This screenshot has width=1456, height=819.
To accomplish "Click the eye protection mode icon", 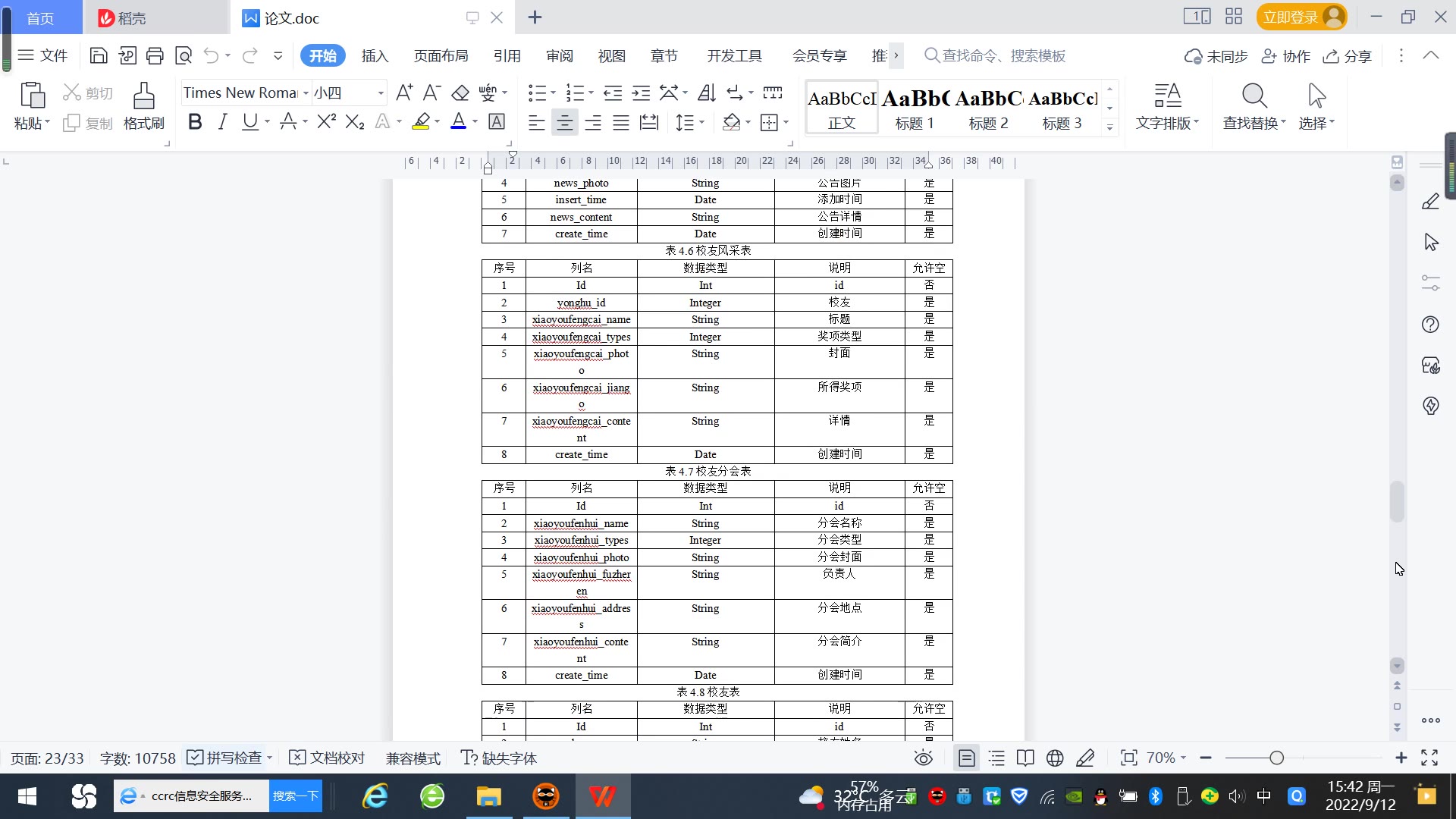I will click(x=923, y=758).
